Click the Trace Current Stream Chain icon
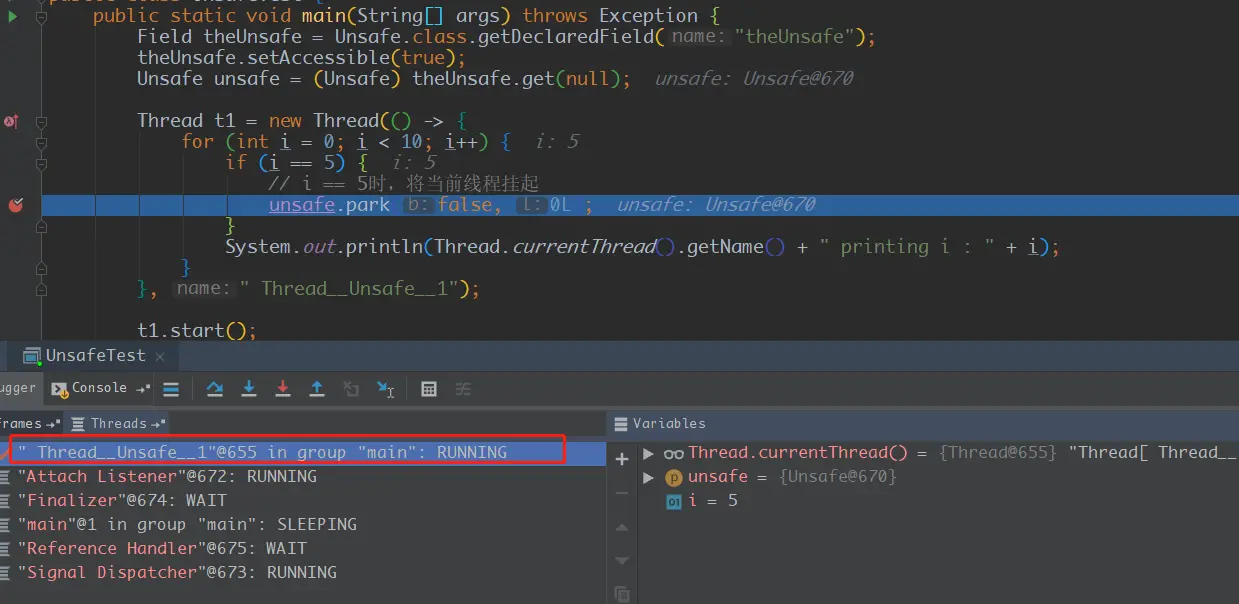1239x604 pixels. point(463,389)
